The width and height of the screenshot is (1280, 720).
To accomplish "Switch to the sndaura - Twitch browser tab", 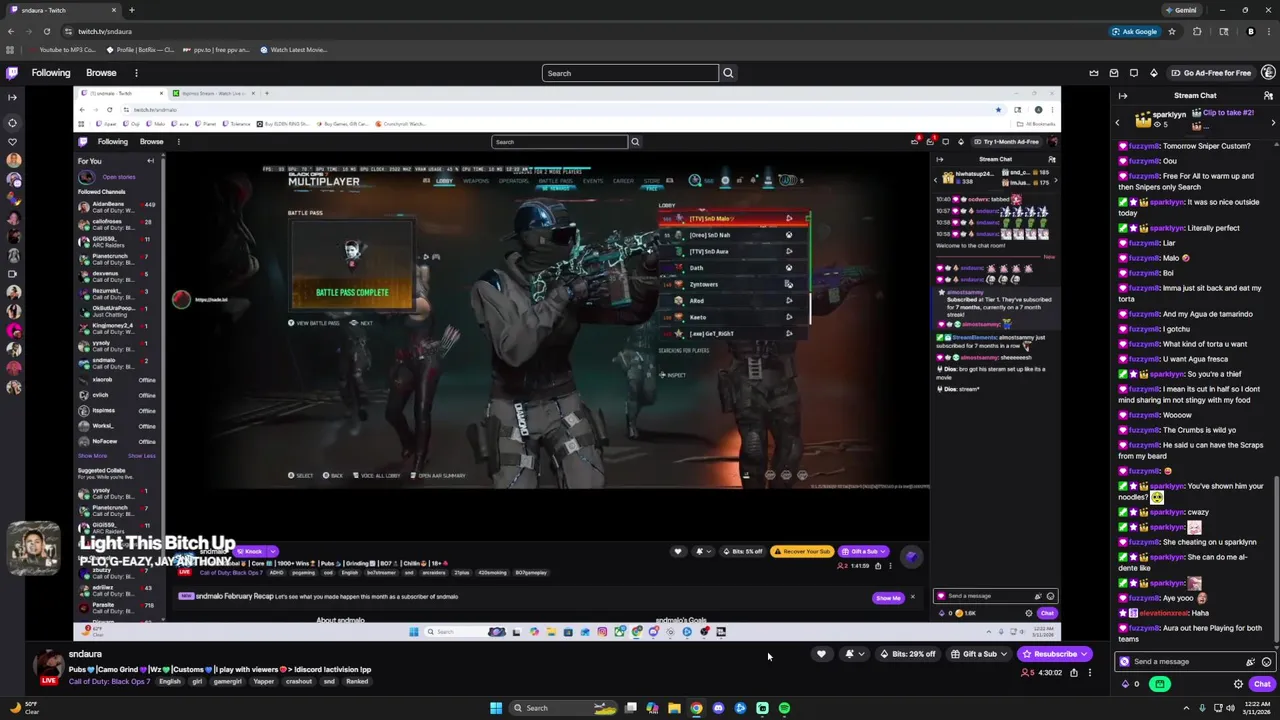I will [x=62, y=10].
